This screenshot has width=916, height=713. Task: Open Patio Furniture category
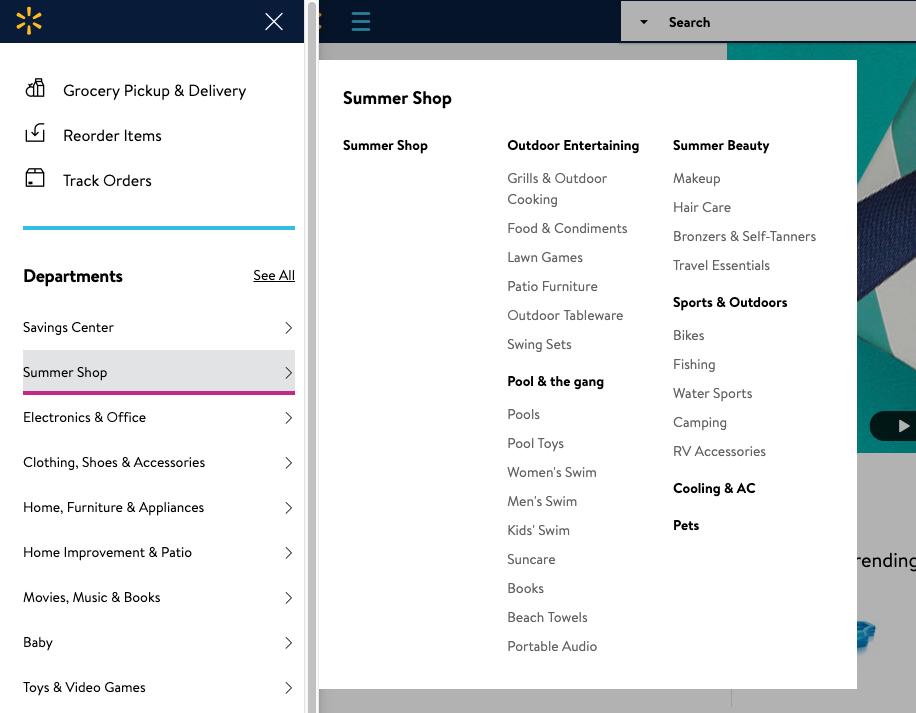(552, 286)
